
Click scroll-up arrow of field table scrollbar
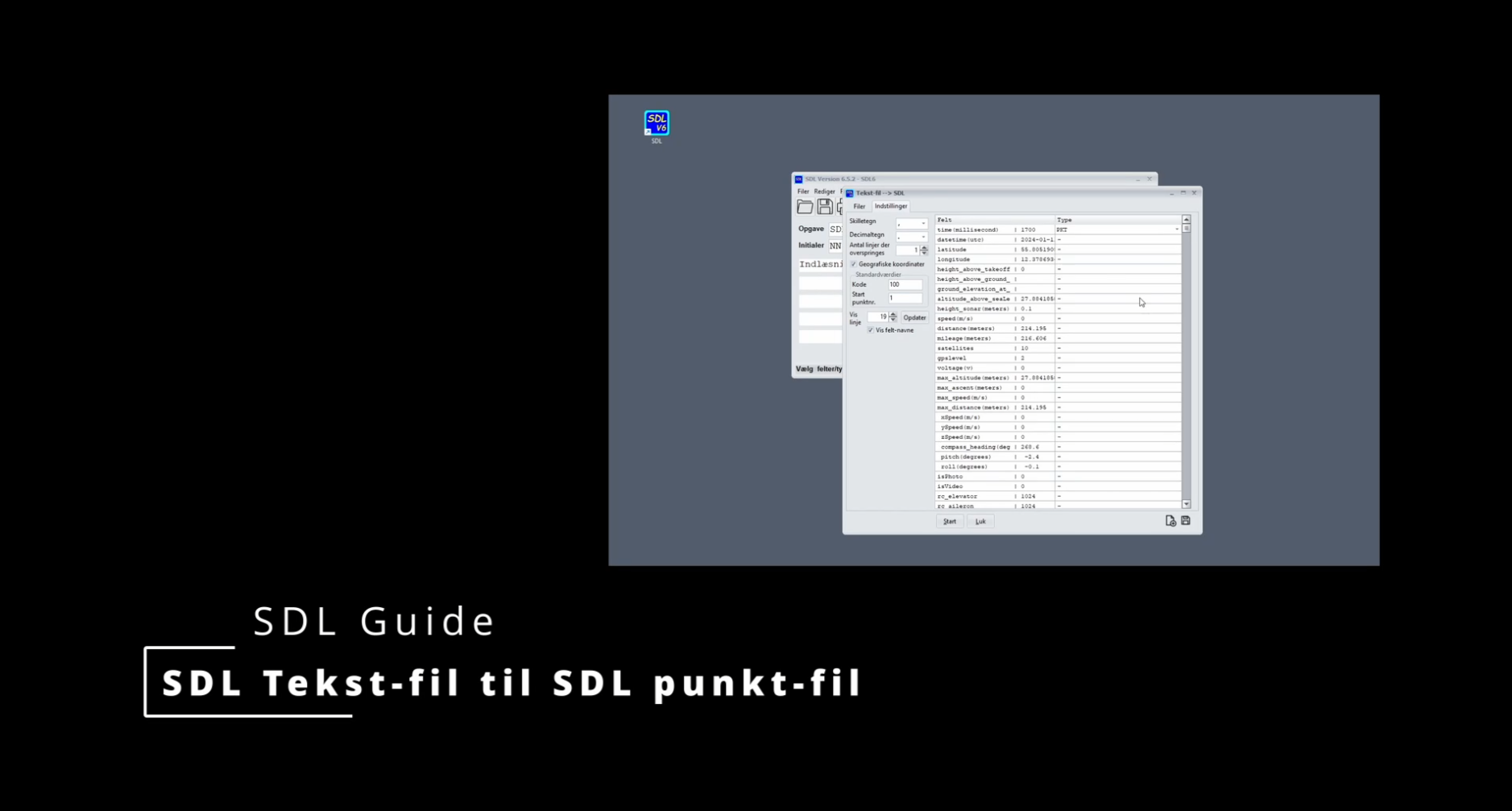click(x=1187, y=220)
